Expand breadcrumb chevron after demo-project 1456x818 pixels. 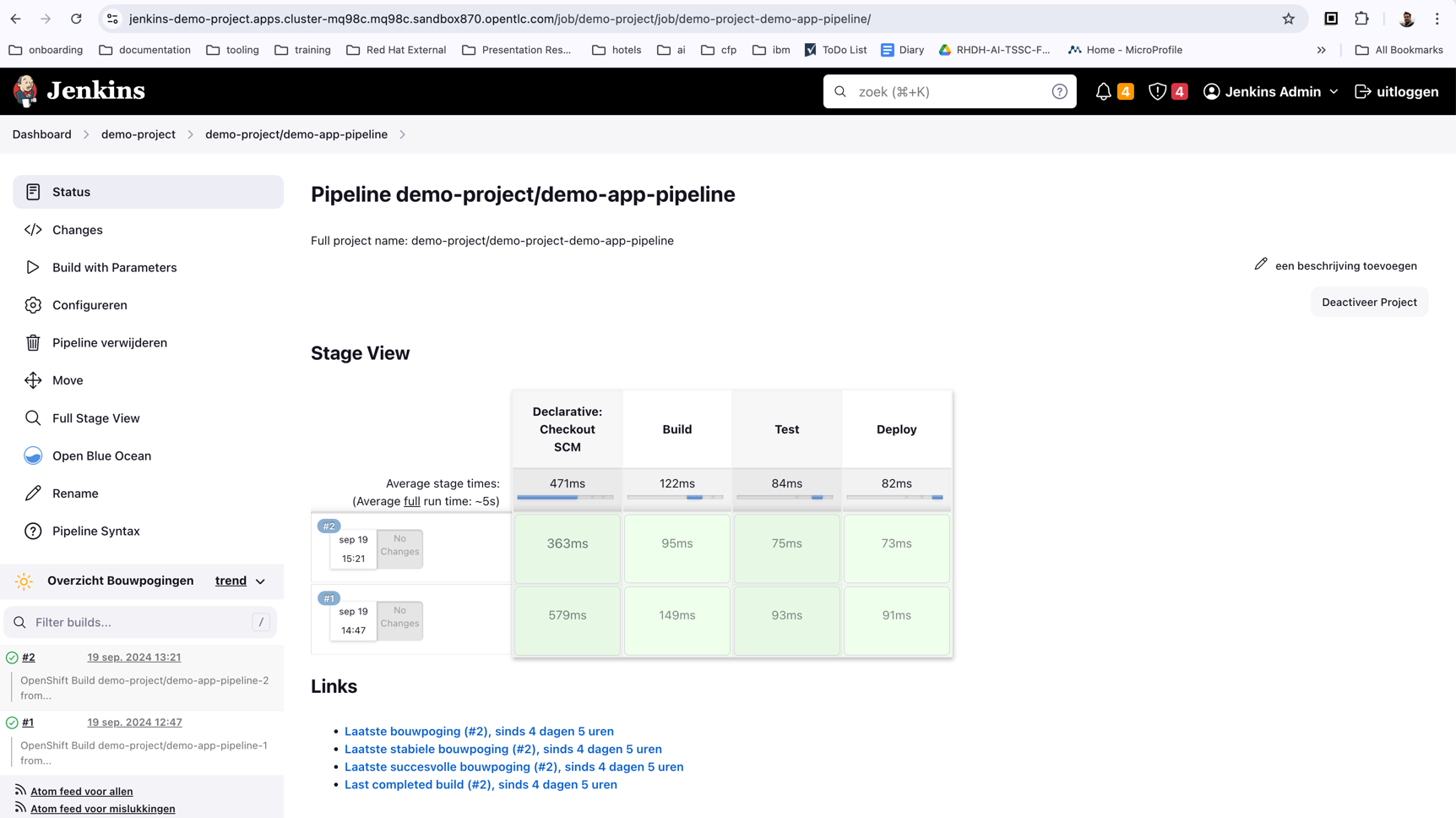point(190,134)
